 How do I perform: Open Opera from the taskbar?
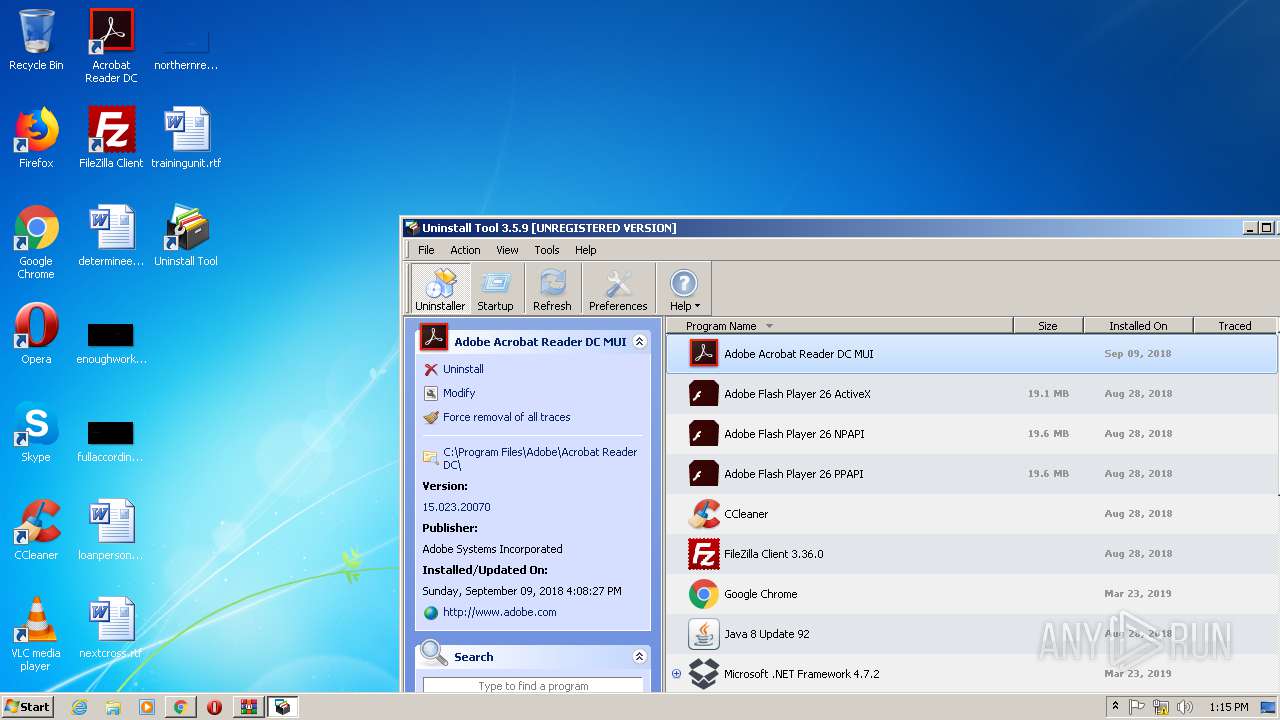[214, 707]
